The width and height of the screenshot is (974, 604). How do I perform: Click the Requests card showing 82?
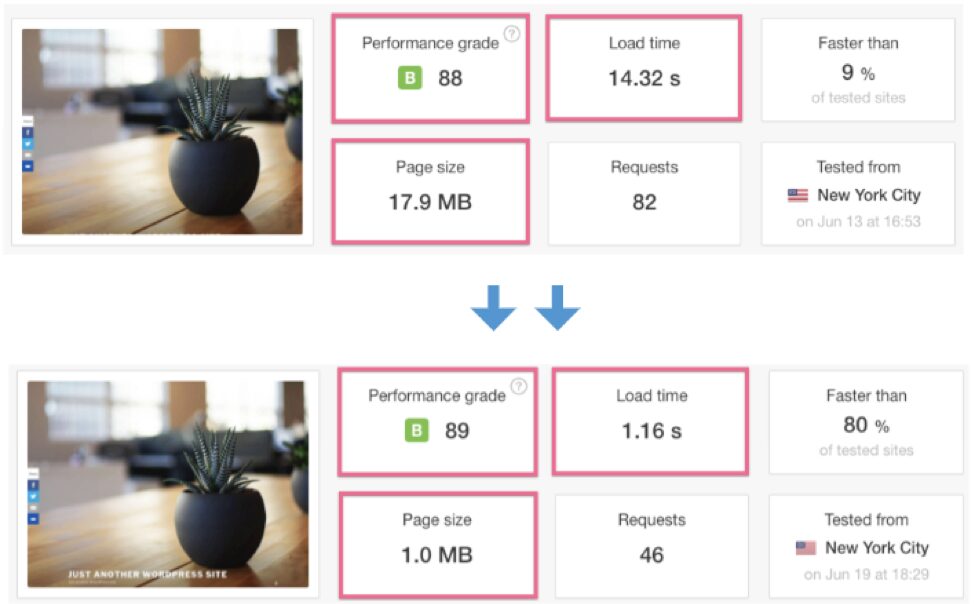644,191
